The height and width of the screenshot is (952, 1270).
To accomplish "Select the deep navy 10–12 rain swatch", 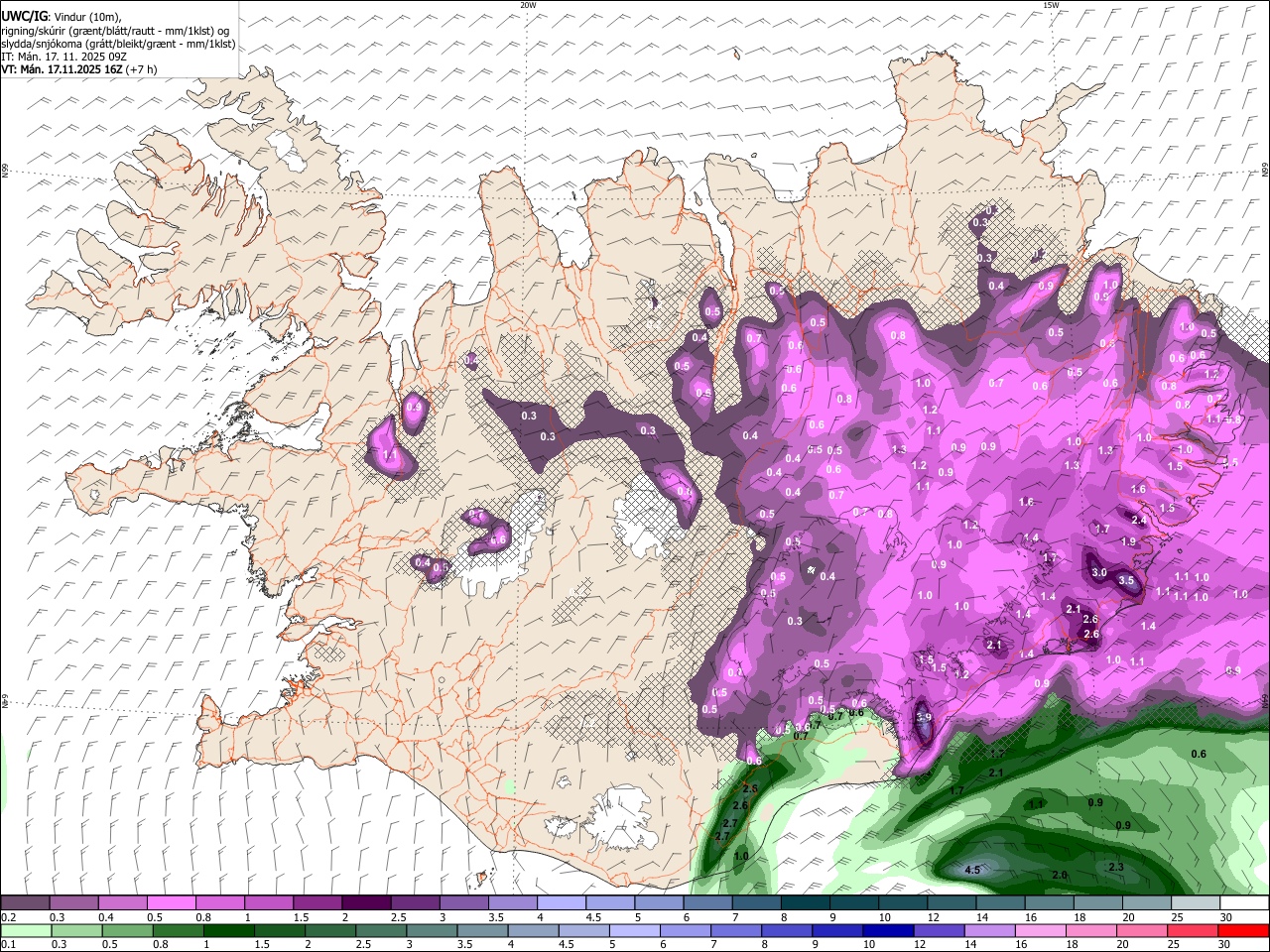I will tap(887, 930).
